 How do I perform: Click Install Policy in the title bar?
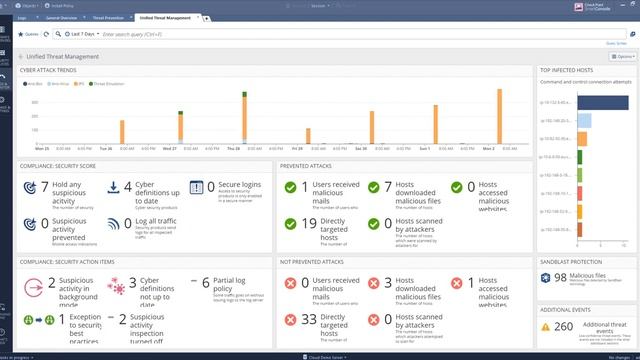click(59, 6)
